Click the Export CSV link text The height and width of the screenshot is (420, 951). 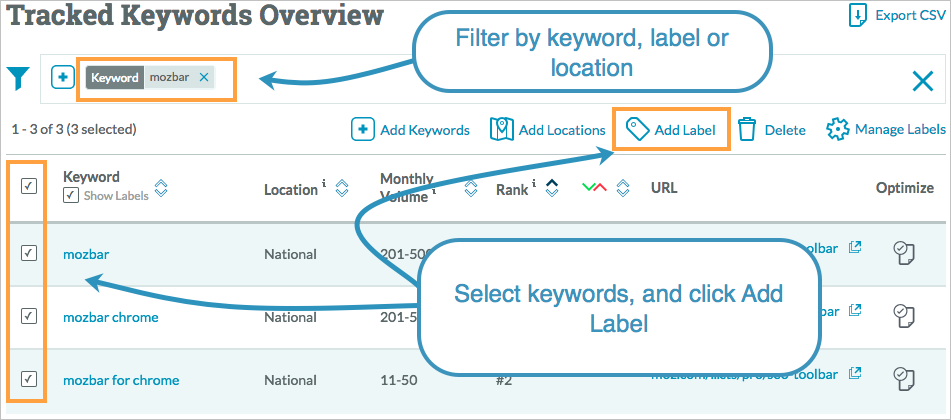pos(910,16)
